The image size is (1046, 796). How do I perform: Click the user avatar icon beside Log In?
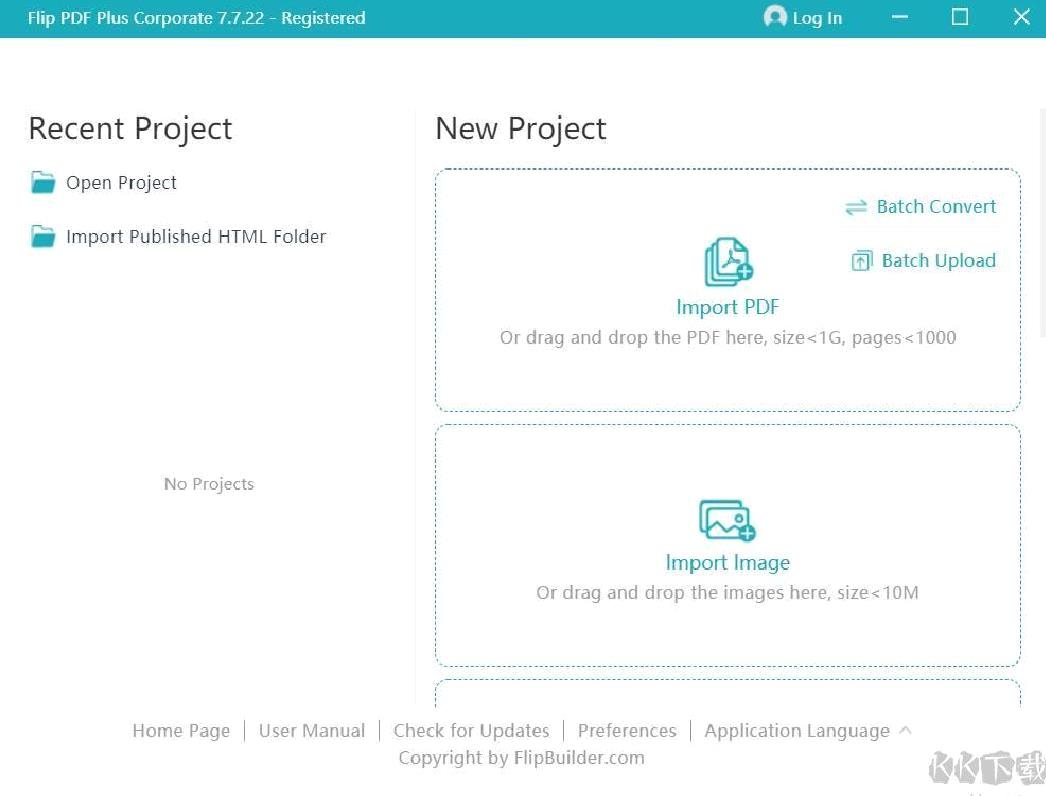point(774,17)
